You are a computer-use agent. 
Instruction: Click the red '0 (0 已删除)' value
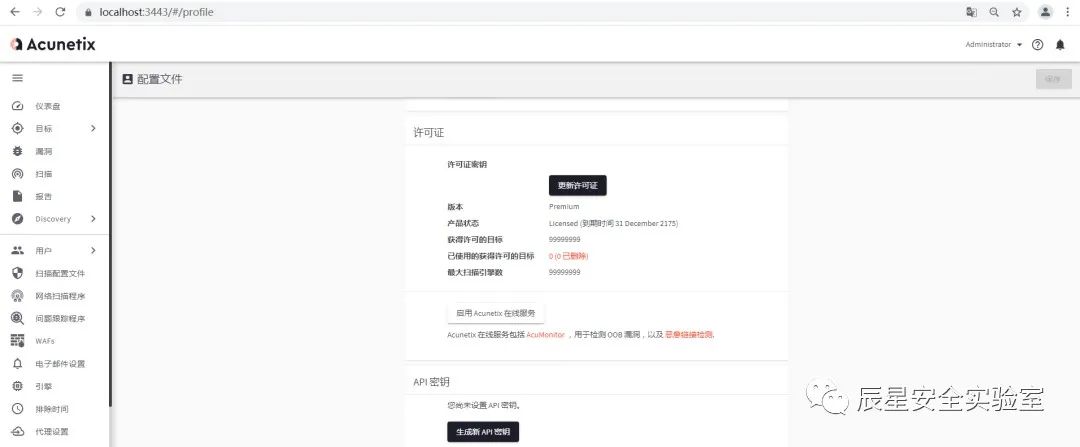(568, 256)
